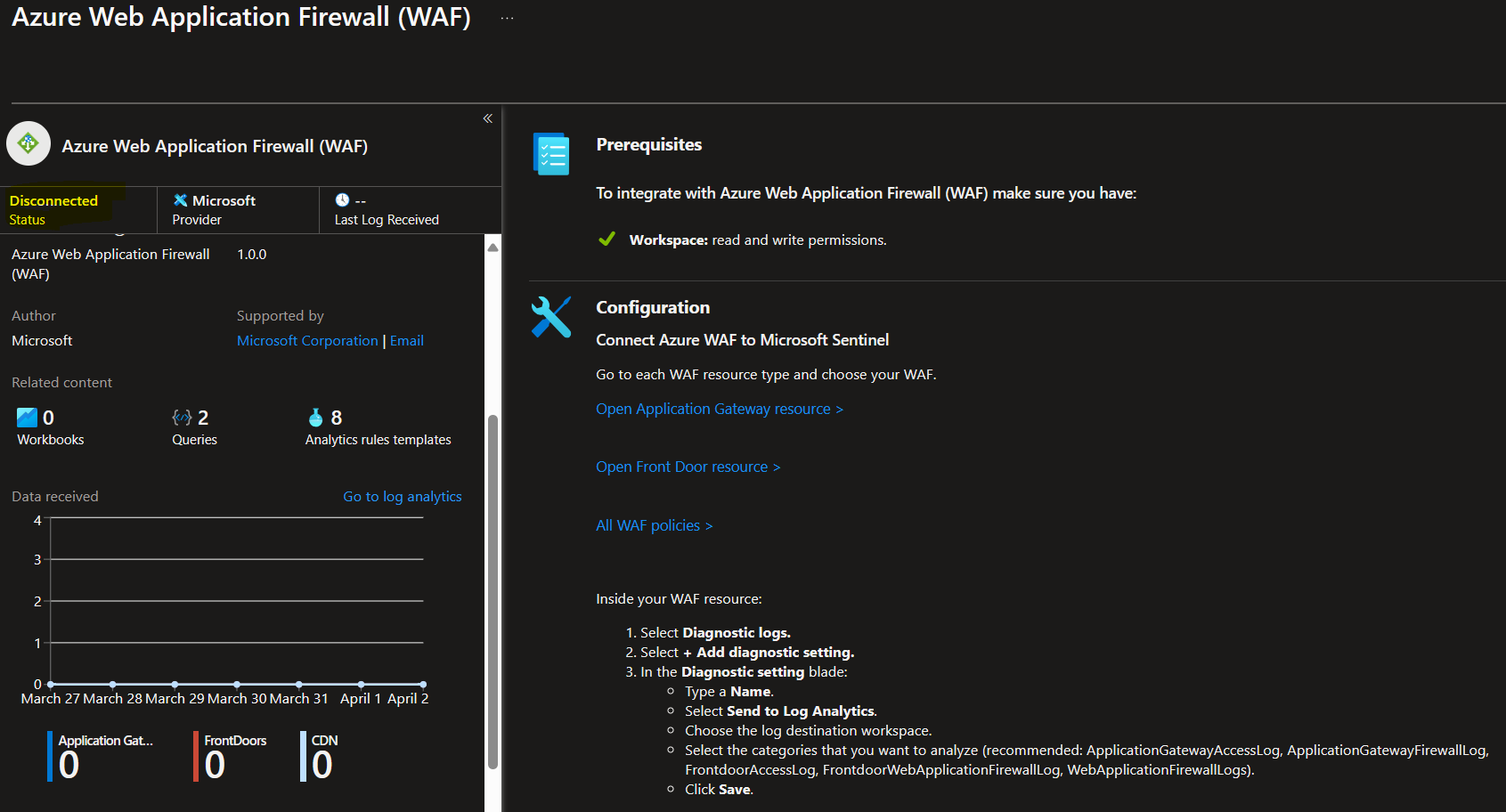Click the 'Send to Log Analytics' instruction
Screen dimensions: 1506x812
click(781, 711)
